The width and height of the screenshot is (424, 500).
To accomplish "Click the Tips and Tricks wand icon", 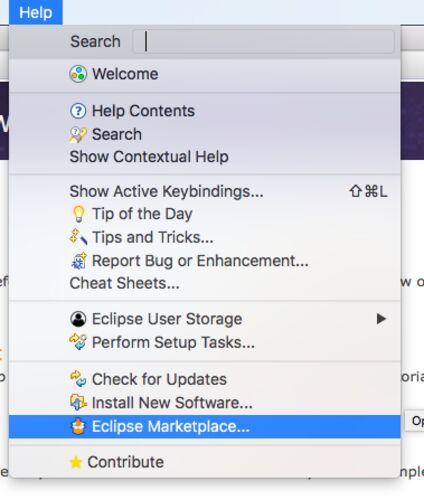I will coord(78,237).
